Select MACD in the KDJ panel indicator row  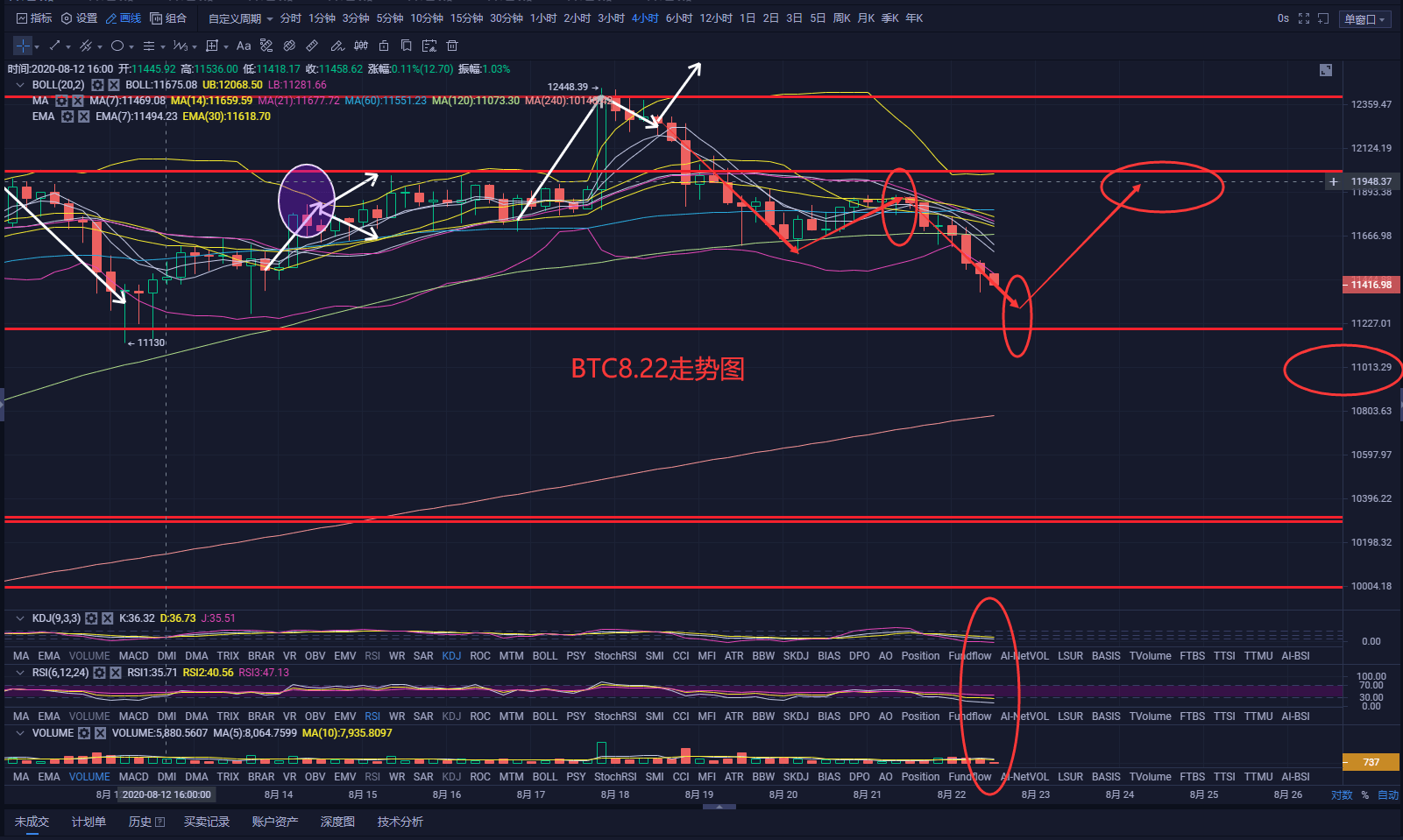click(134, 656)
